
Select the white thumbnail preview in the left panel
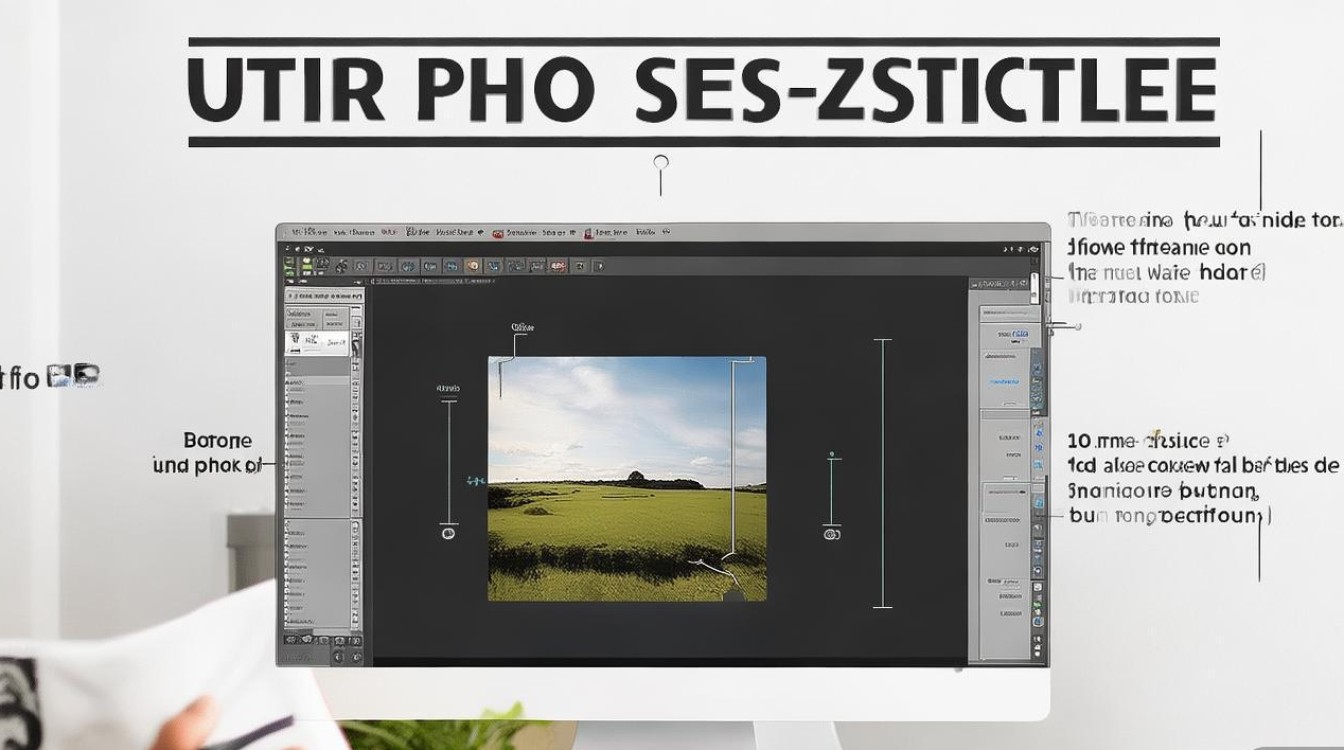317,343
